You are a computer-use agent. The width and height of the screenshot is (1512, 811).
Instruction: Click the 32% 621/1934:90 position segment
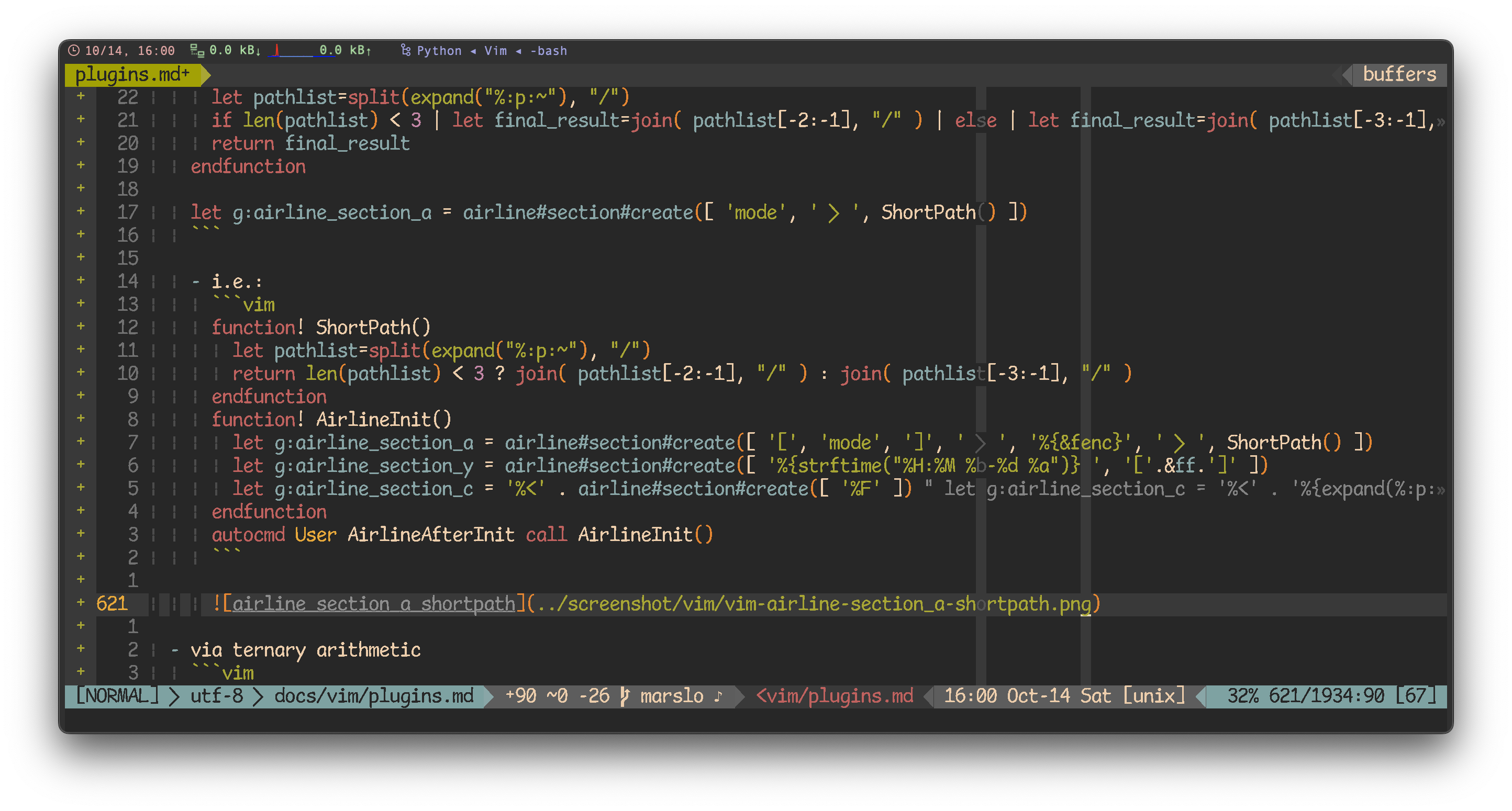1305,695
